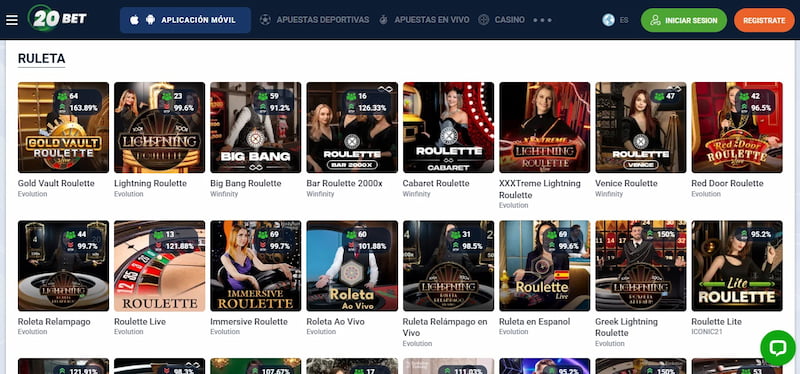
Task: Click the 163.89% stat on Gold Vault Roulette
Action: 84,108
